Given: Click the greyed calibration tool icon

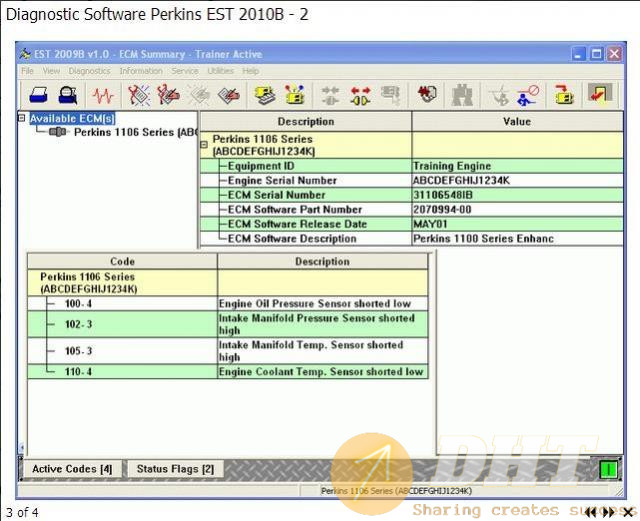Looking at the screenshot, I should click(500, 96).
